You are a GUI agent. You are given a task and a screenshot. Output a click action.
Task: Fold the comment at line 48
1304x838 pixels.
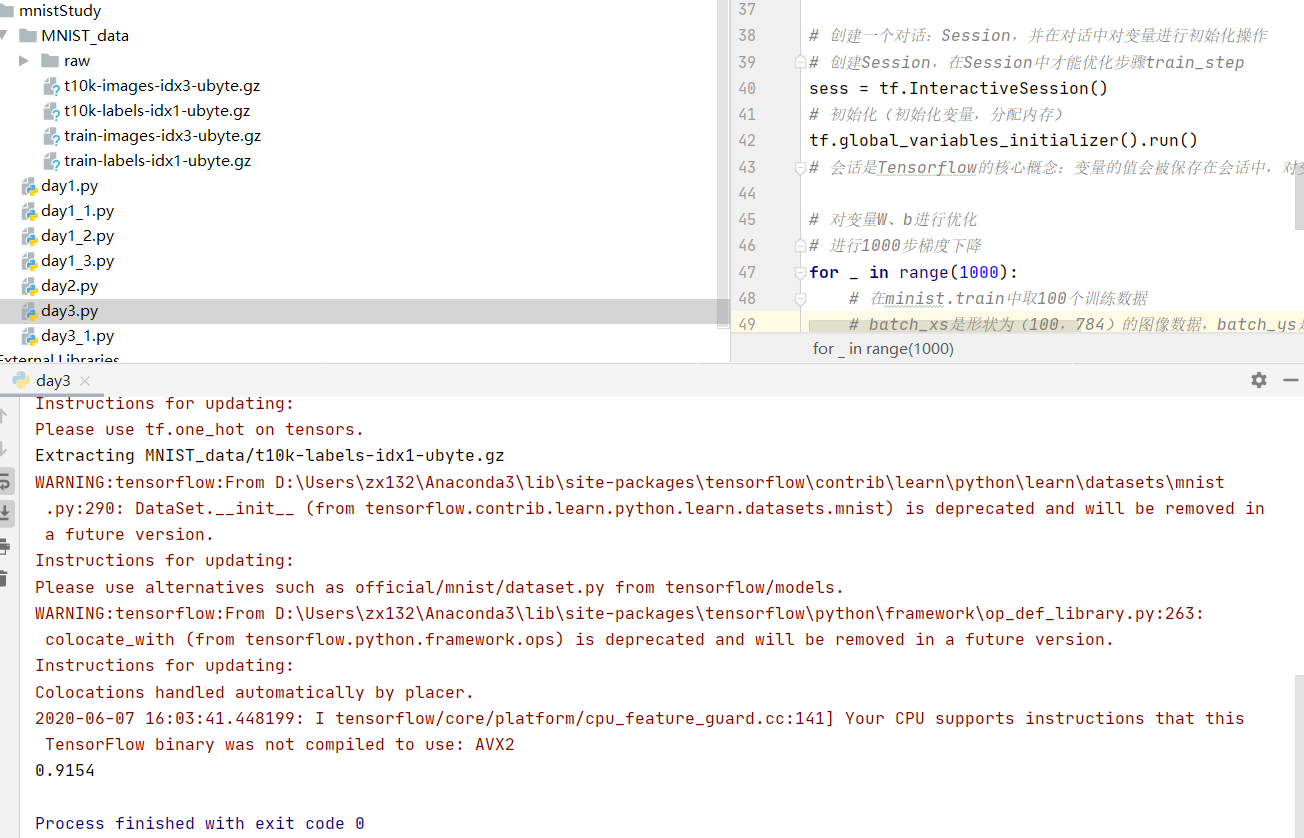coord(799,298)
